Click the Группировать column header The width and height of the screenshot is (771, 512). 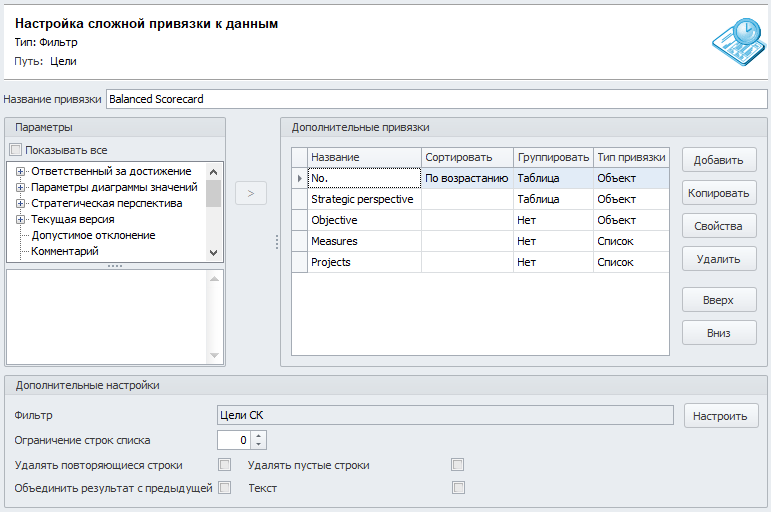(x=553, y=157)
